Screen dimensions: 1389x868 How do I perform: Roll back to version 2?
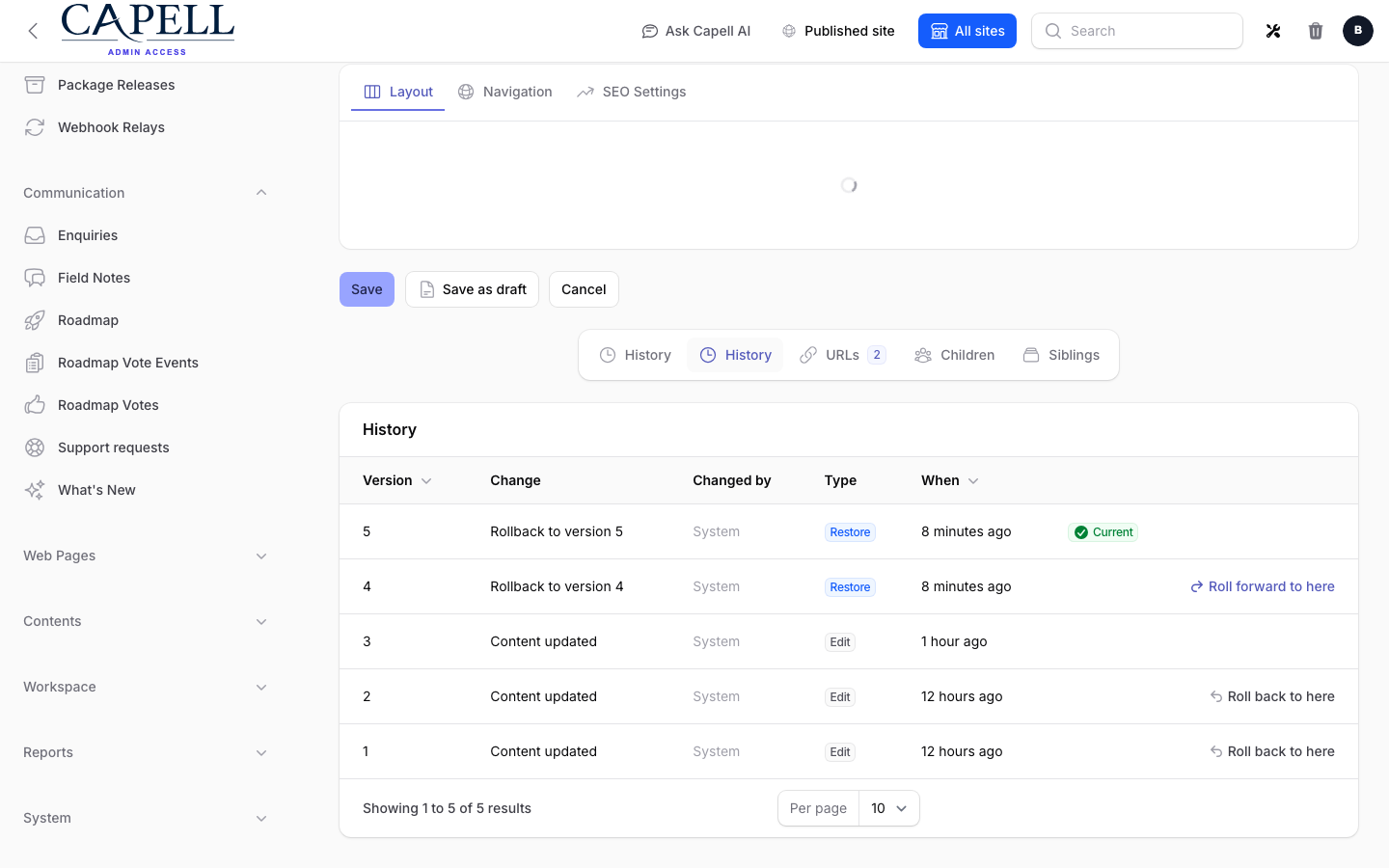pos(1272,696)
